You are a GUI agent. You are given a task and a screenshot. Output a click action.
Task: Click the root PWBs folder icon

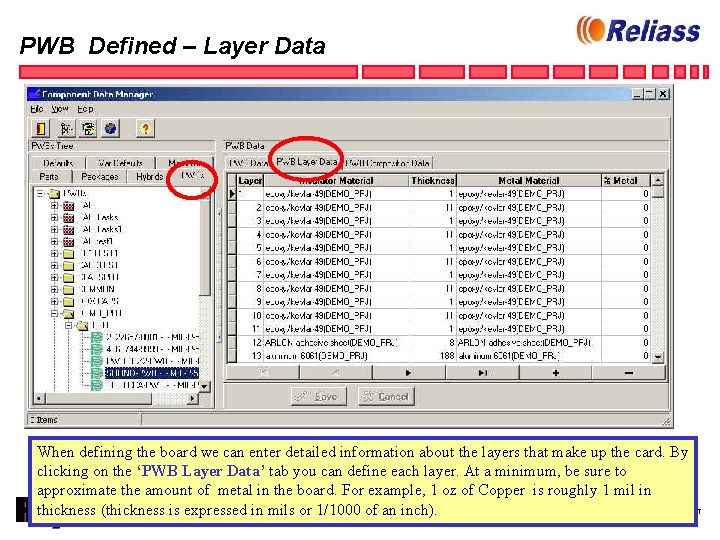54,193
